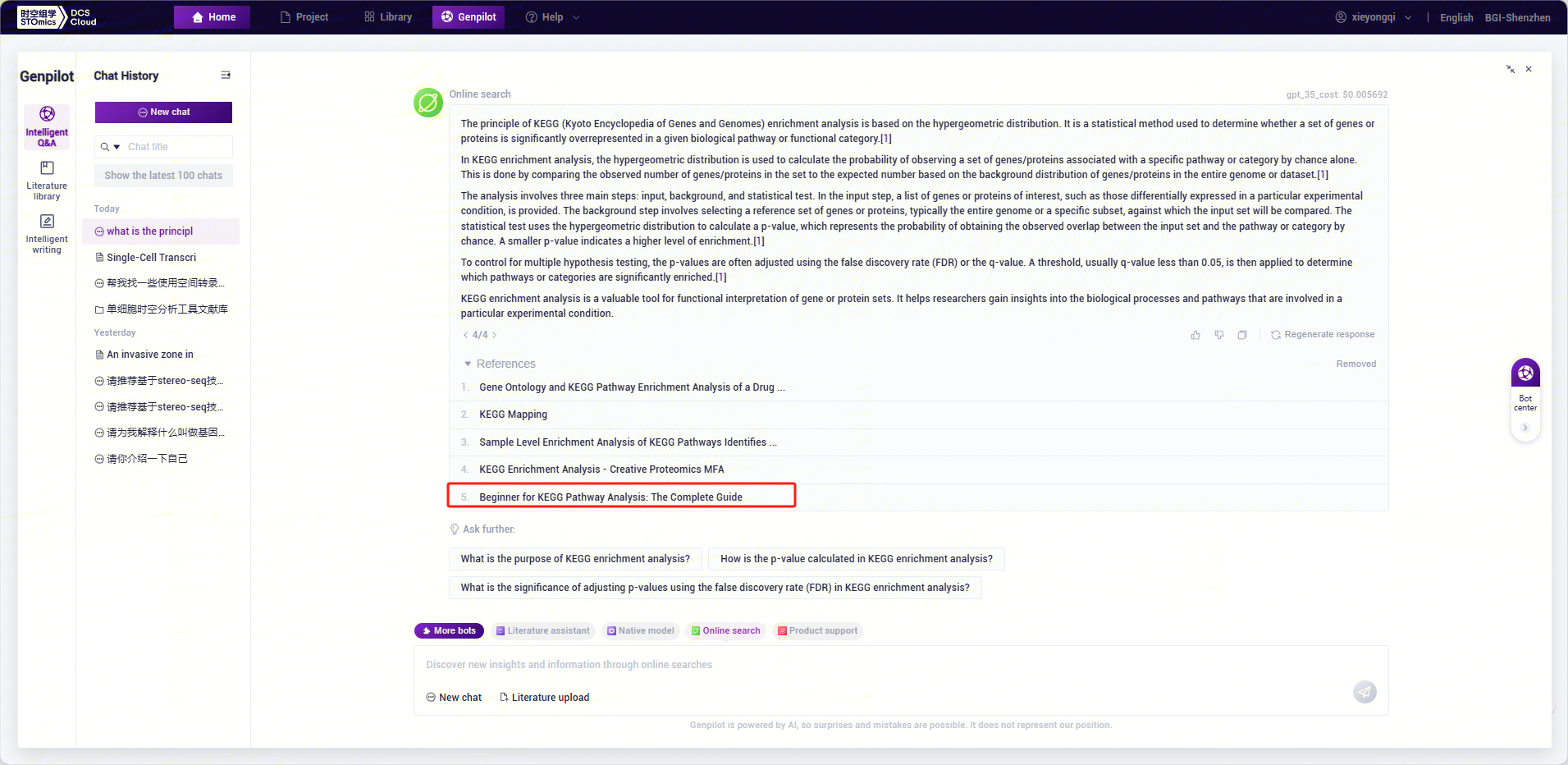
Task: Select the Online search bot
Action: pos(725,631)
